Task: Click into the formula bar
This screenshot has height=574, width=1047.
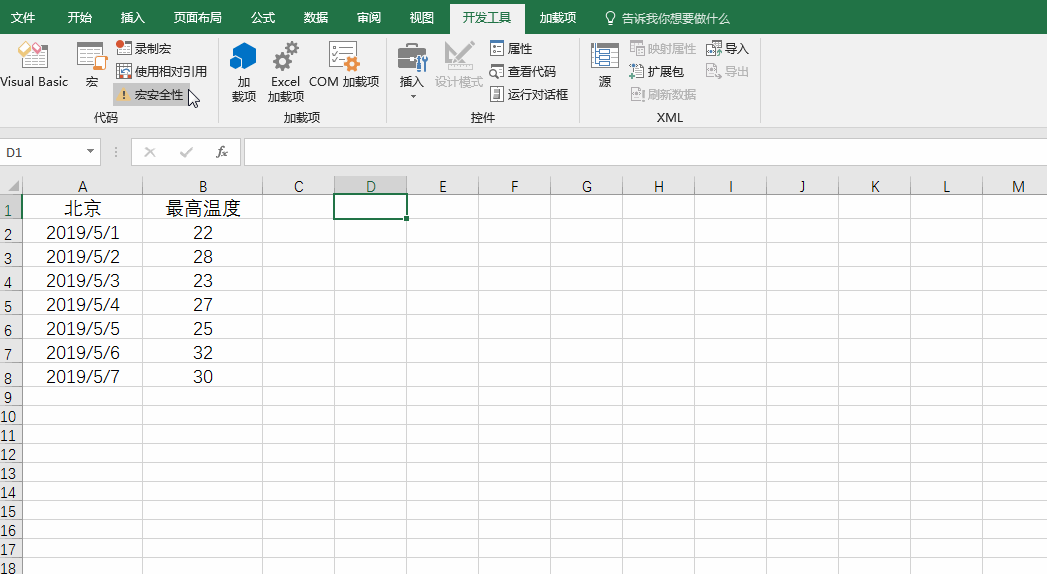Action: point(645,152)
